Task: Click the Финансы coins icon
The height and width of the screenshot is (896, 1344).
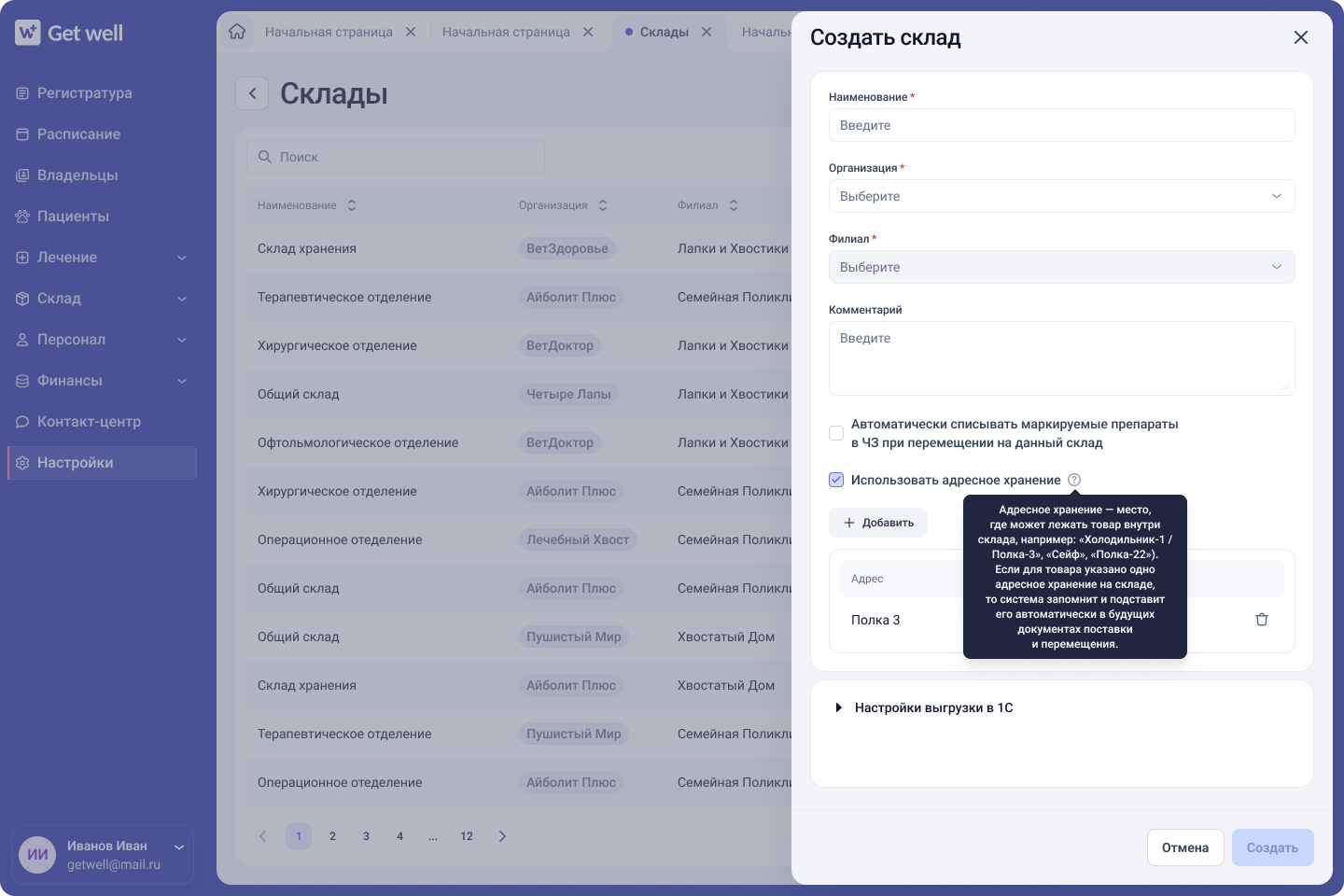Action: pos(22,381)
